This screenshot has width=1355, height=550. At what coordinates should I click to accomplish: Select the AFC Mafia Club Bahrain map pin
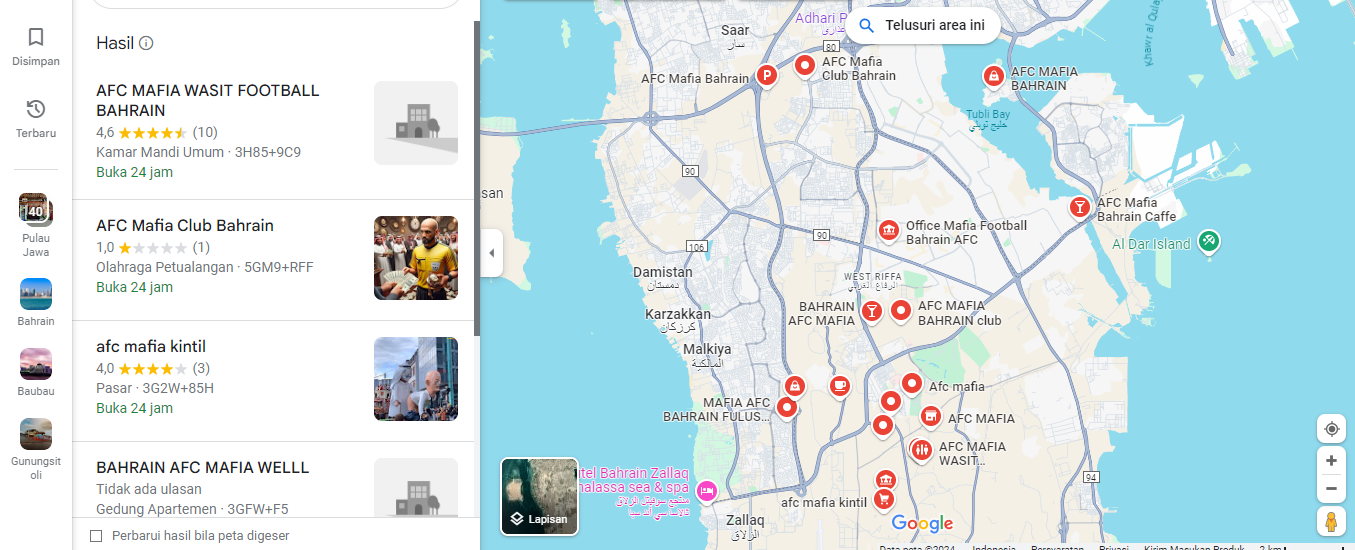pyautogui.click(x=805, y=67)
